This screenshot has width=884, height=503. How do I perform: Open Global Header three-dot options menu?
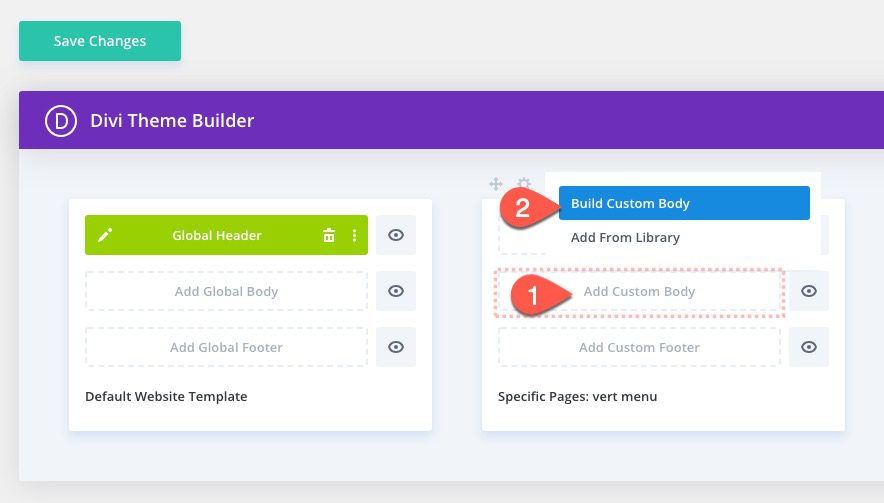point(354,235)
